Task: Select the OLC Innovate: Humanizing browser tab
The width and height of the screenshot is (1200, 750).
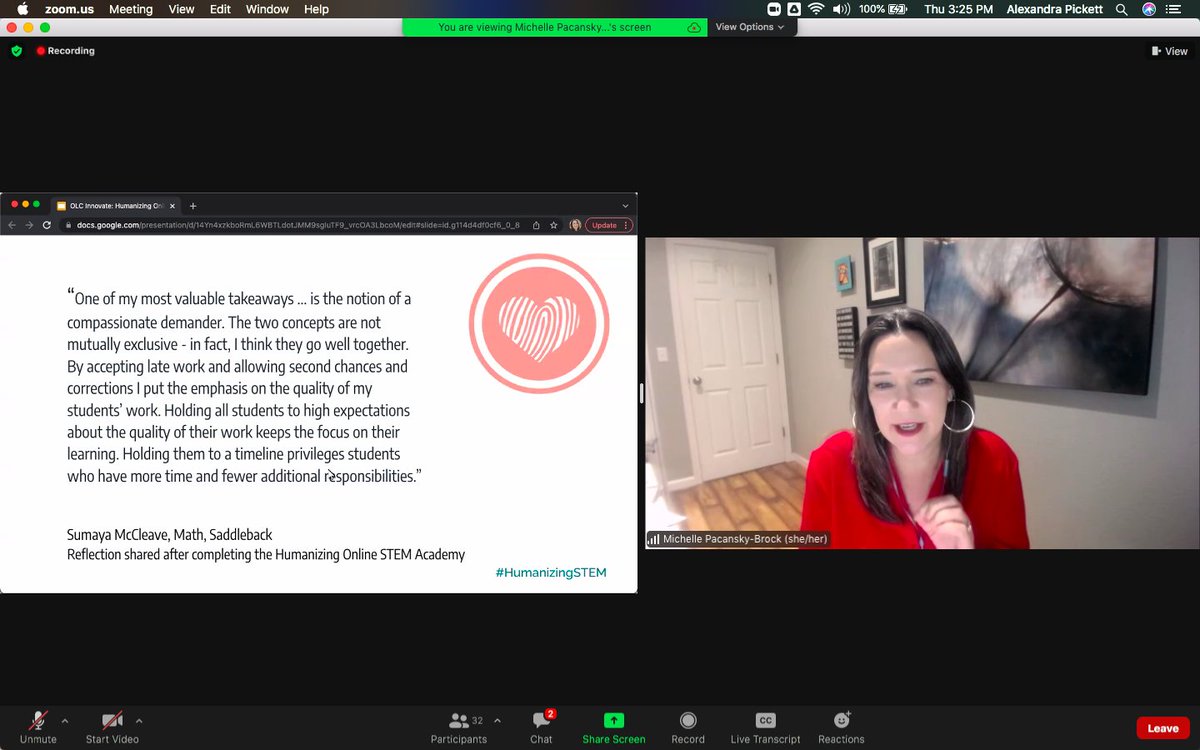Action: (115, 205)
